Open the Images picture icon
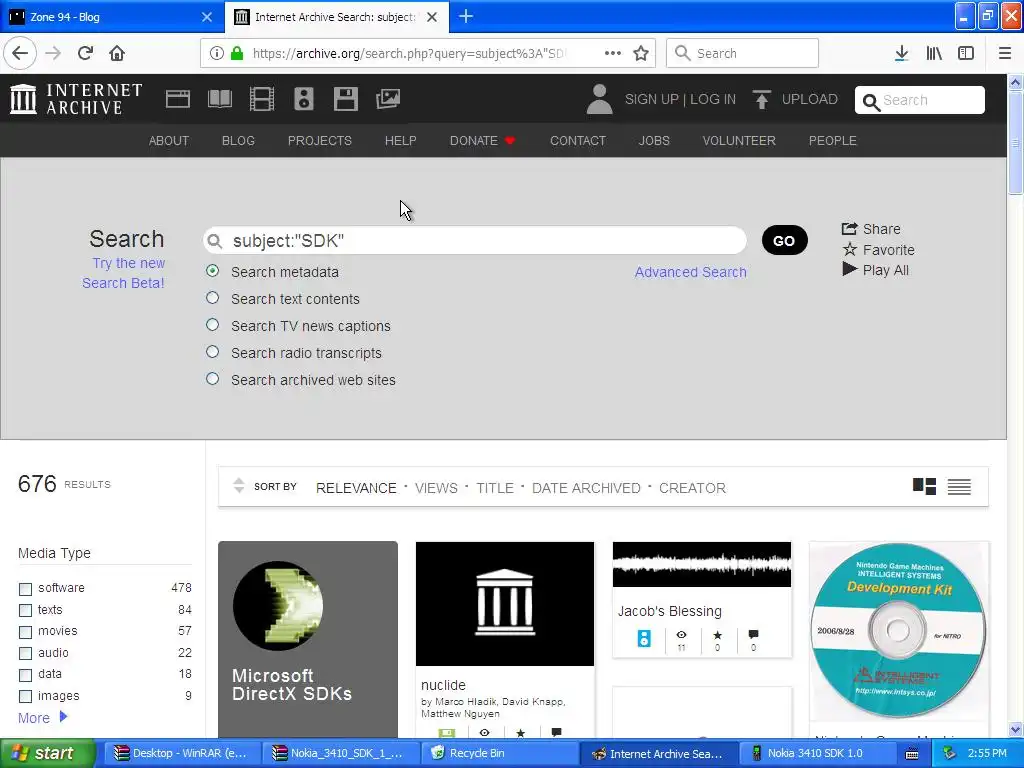1024x768 pixels. click(x=388, y=99)
